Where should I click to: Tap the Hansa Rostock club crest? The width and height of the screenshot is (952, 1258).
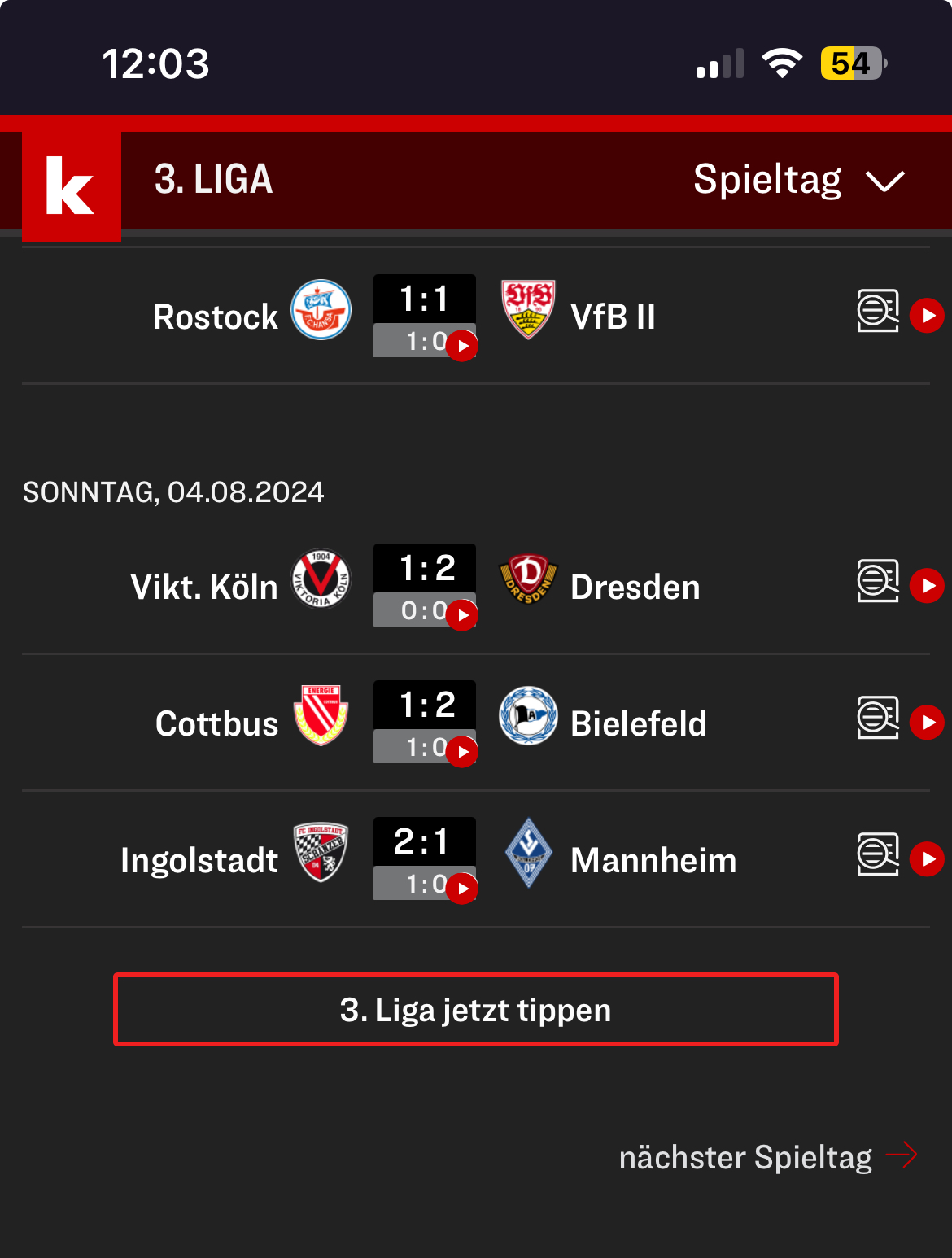(x=321, y=310)
